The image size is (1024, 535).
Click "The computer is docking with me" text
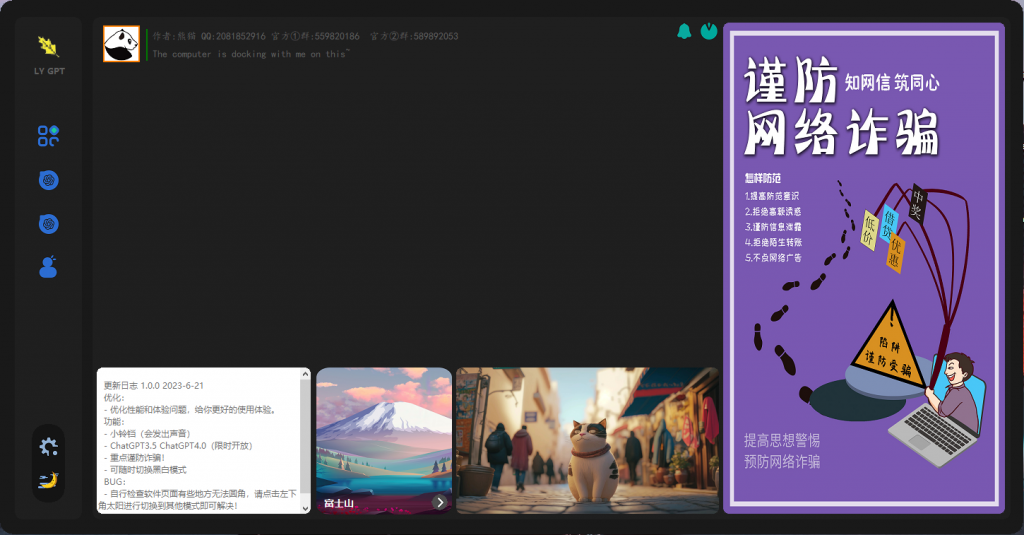[250, 54]
